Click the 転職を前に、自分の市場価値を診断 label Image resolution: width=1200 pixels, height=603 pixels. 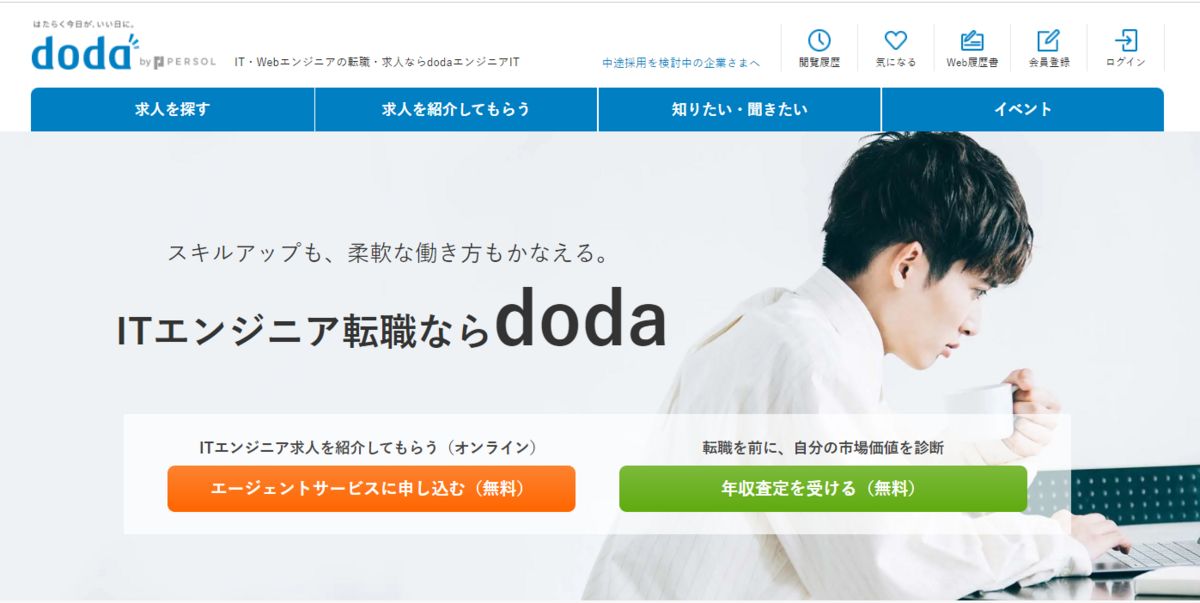823,447
